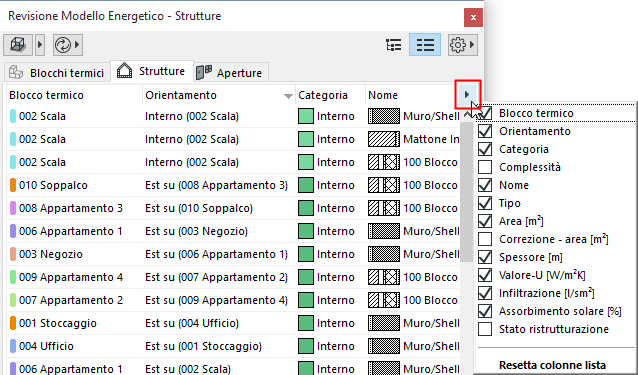Toggle Blocco termico column checkbox
The width and height of the screenshot is (638, 375).
[x=485, y=113]
